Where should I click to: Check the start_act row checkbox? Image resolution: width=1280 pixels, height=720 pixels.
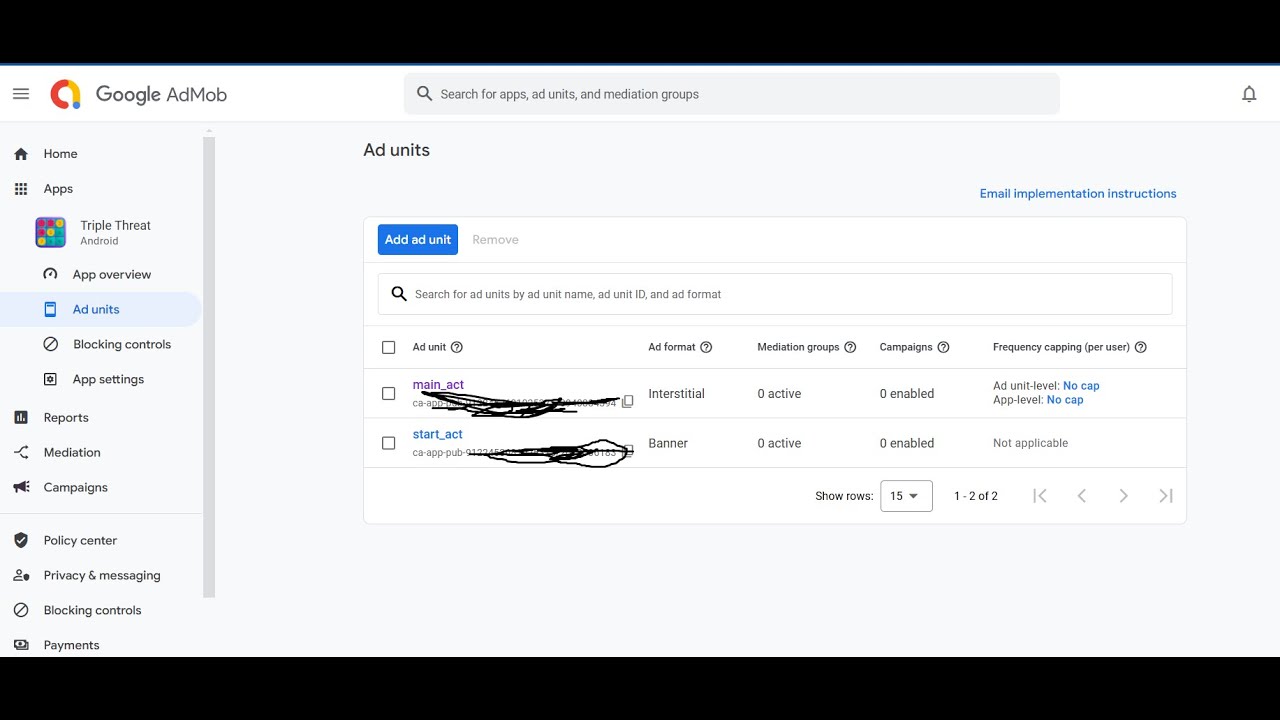point(389,443)
